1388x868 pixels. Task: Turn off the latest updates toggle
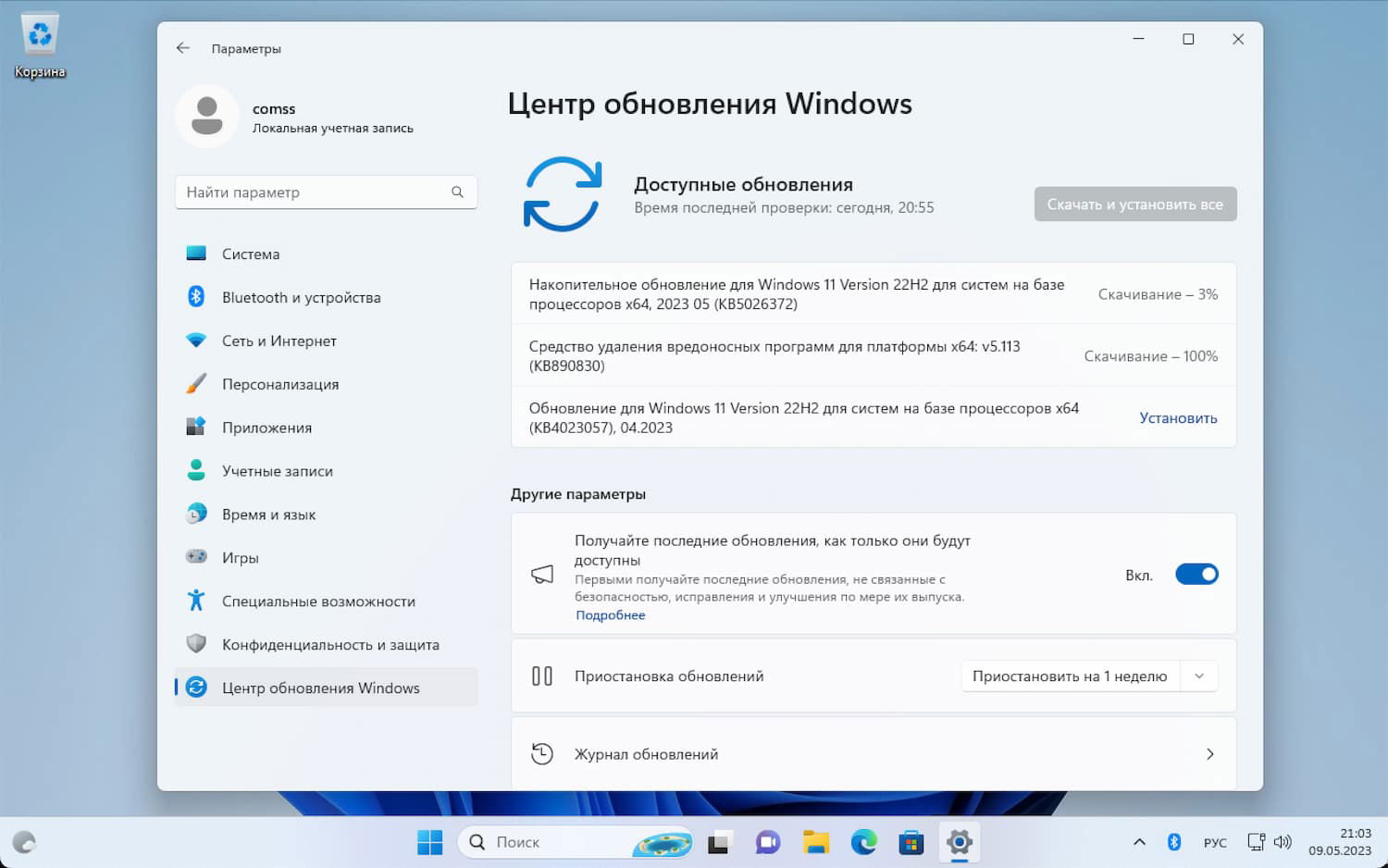coord(1196,575)
